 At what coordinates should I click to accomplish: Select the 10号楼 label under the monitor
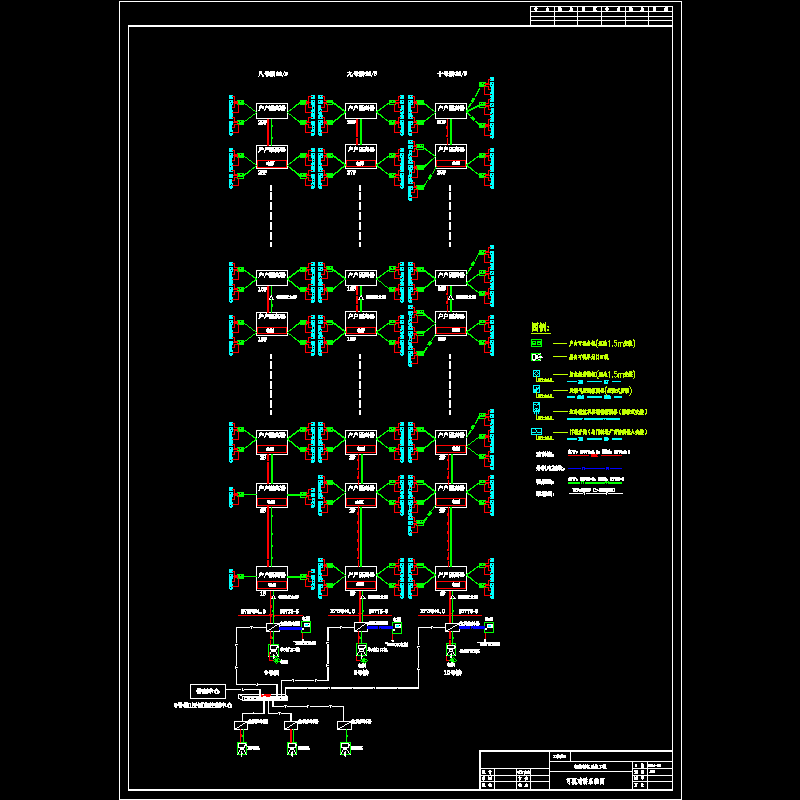[x=451, y=673]
